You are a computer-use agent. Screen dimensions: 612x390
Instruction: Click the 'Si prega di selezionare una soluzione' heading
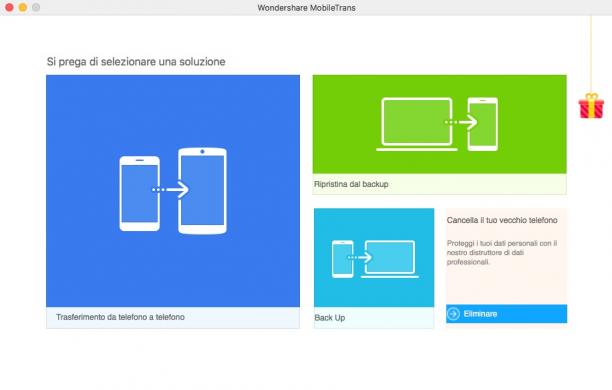pos(136,62)
